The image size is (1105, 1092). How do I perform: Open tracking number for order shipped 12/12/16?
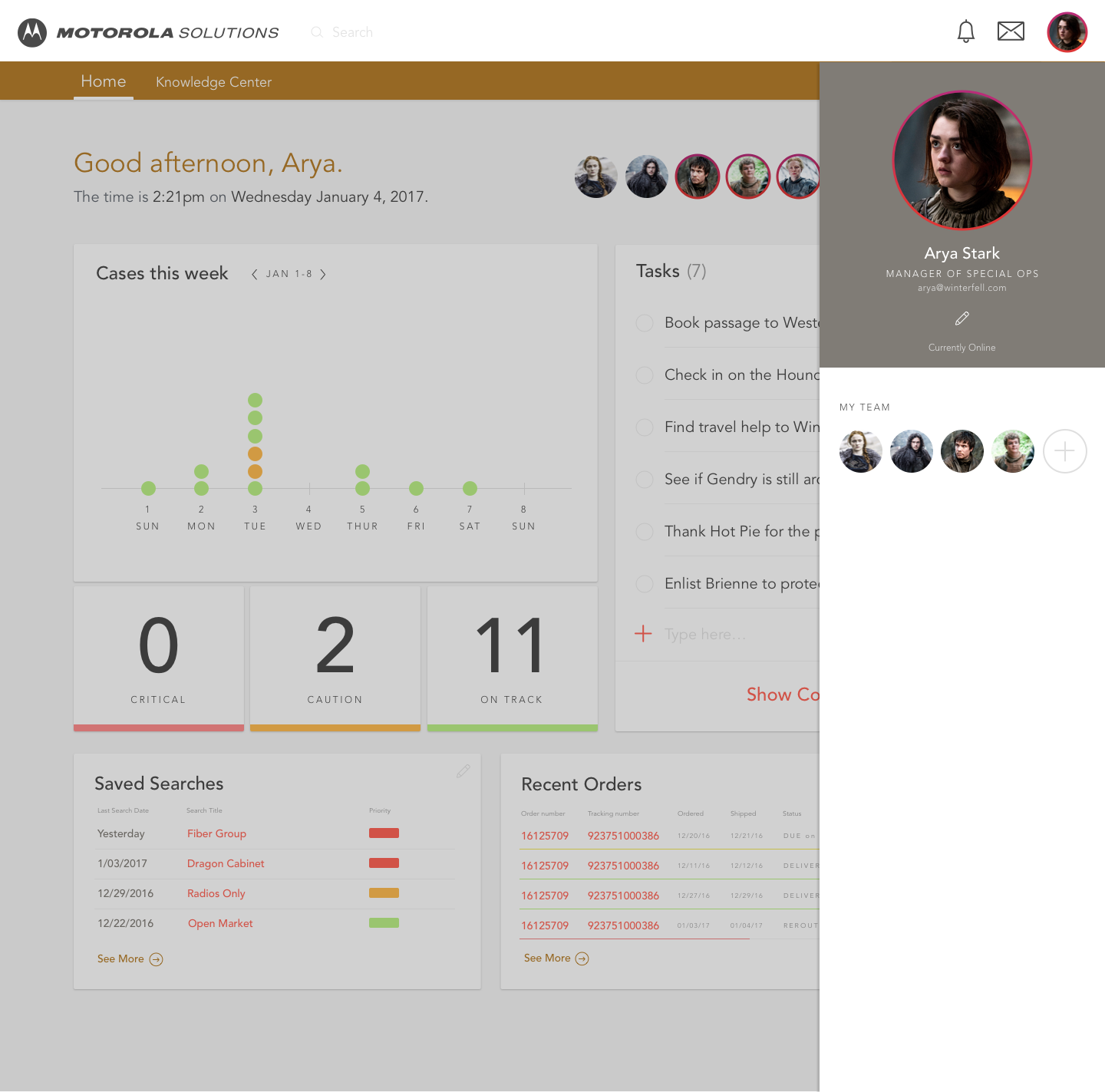[x=623, y=866]
